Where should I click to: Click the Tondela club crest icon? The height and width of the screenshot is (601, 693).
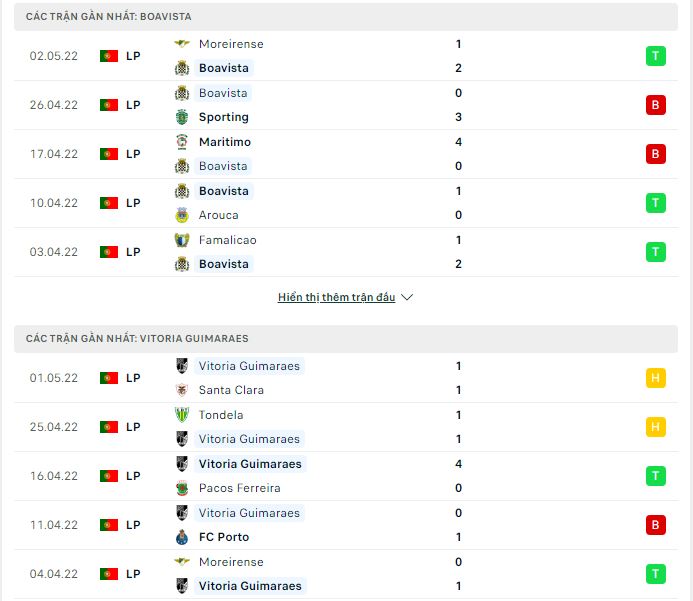(182, 415)
